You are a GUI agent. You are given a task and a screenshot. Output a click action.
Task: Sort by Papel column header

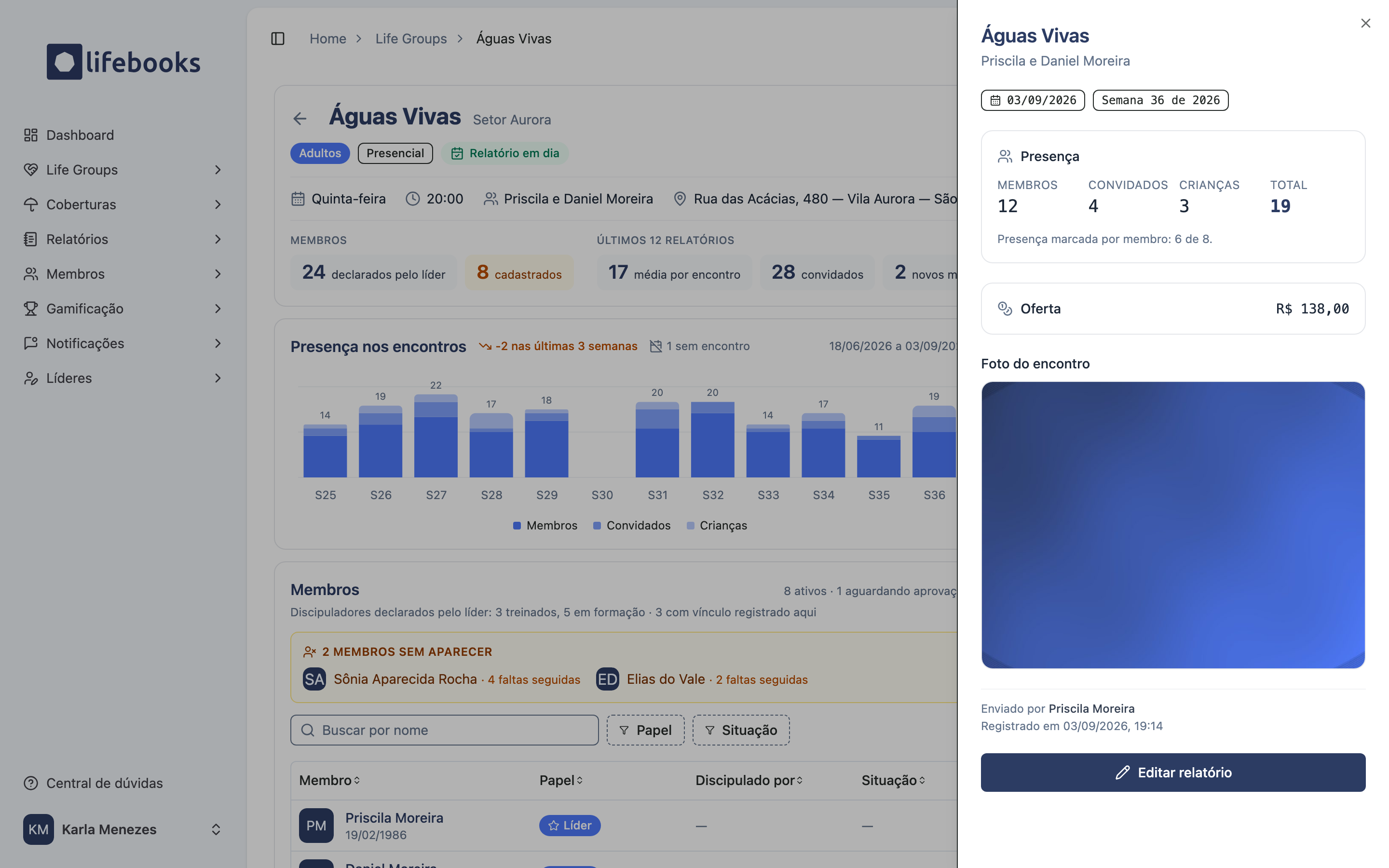561,780
